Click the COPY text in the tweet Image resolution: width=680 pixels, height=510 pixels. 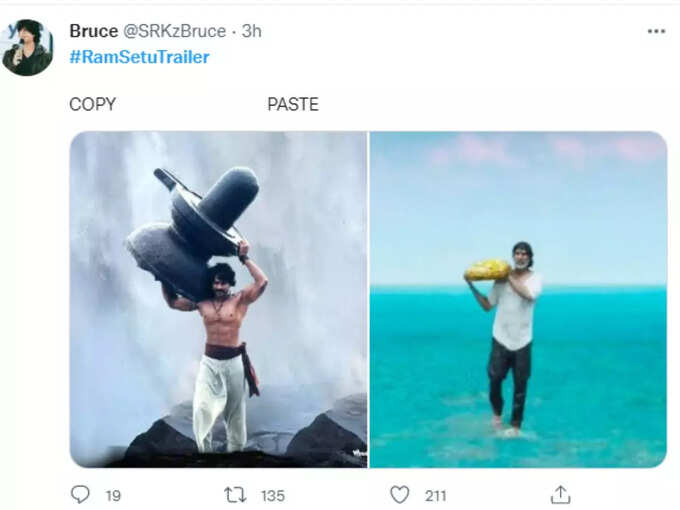coord(92,104)
